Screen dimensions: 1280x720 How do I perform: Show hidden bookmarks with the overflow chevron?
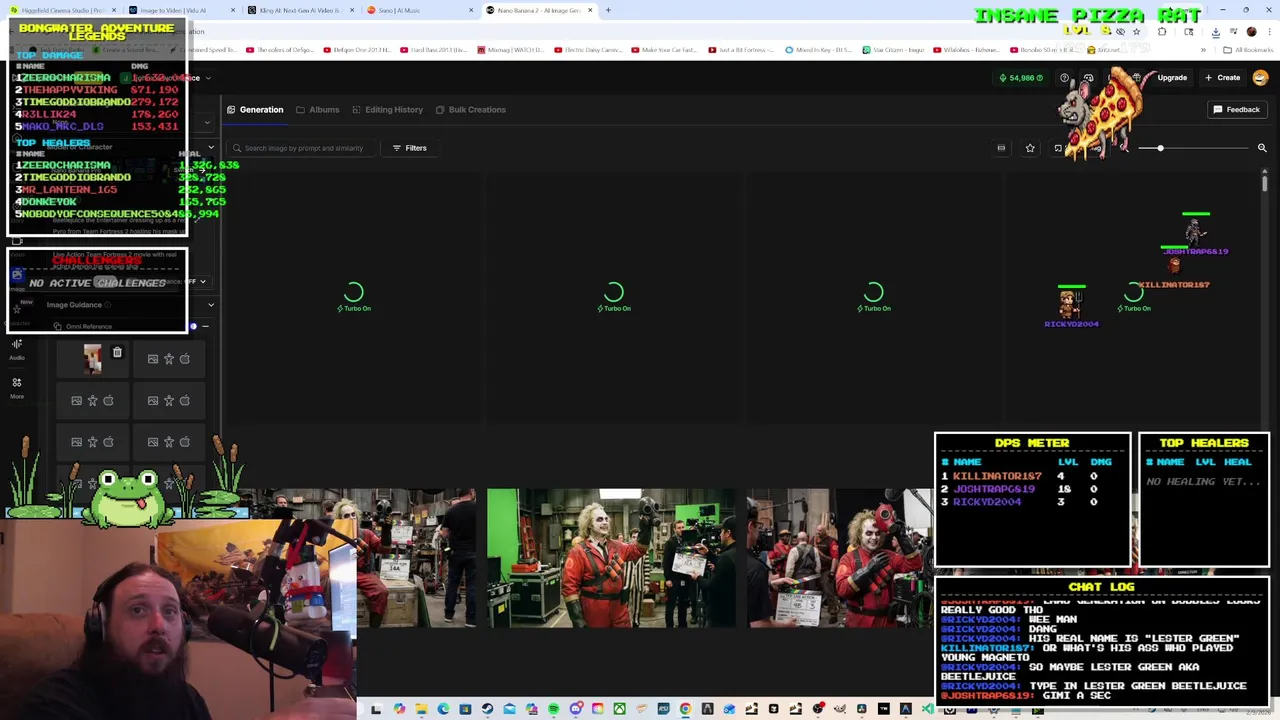[x=1203, y=49]
